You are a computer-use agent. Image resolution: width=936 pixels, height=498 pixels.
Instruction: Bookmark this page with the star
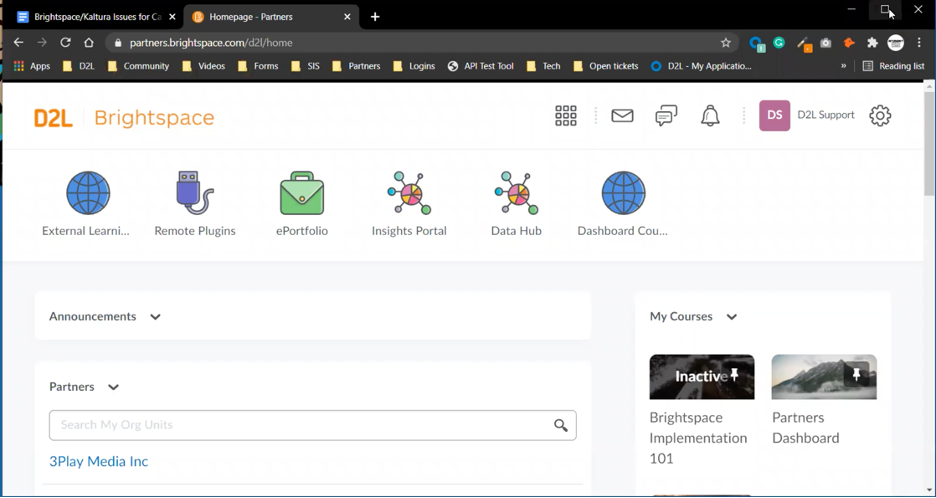point(725,42)
